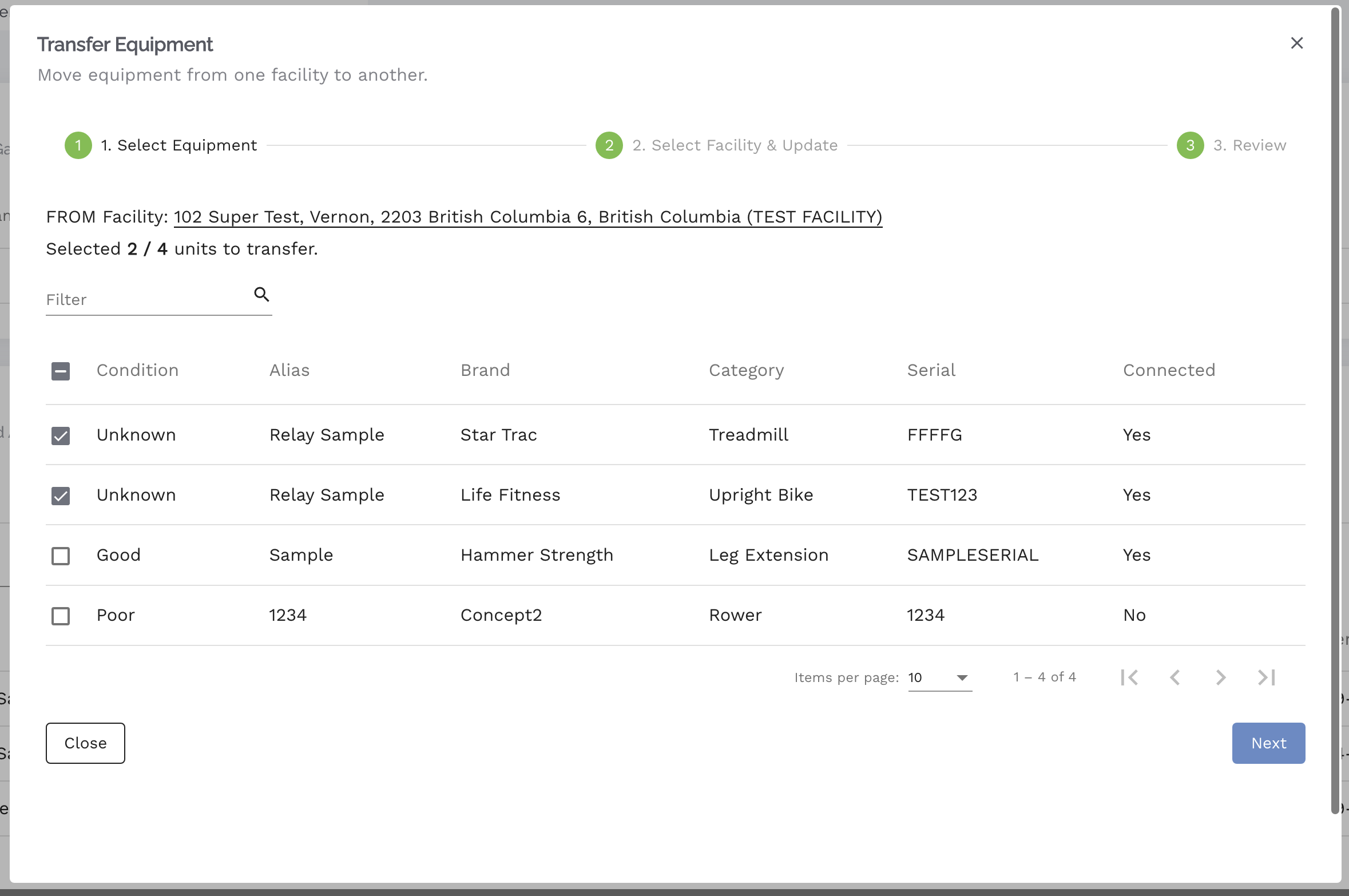This screenshot has height=896, width=1349.
Task: Open the items per page dropdown
Action: (940, 677)
